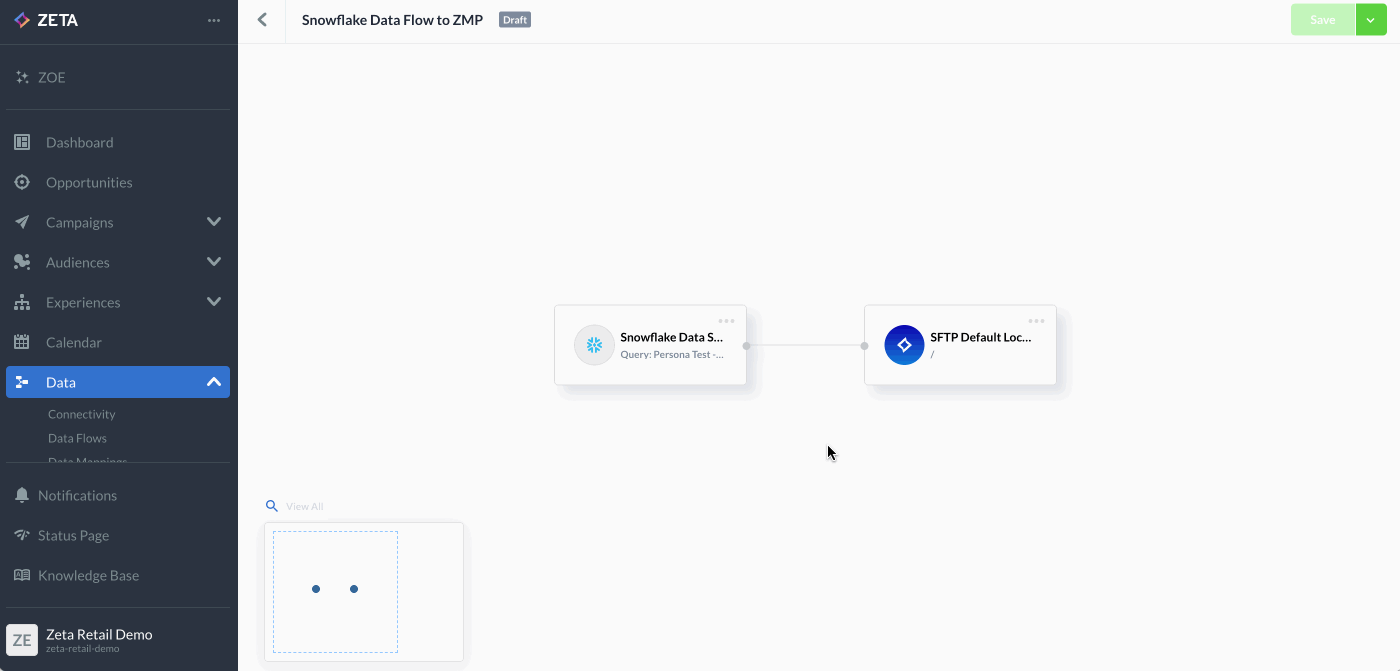The height and width of the screenshot is (671, 1400).
Task: Click the Dashboard icon in sidebar
Action: (22, 142)
